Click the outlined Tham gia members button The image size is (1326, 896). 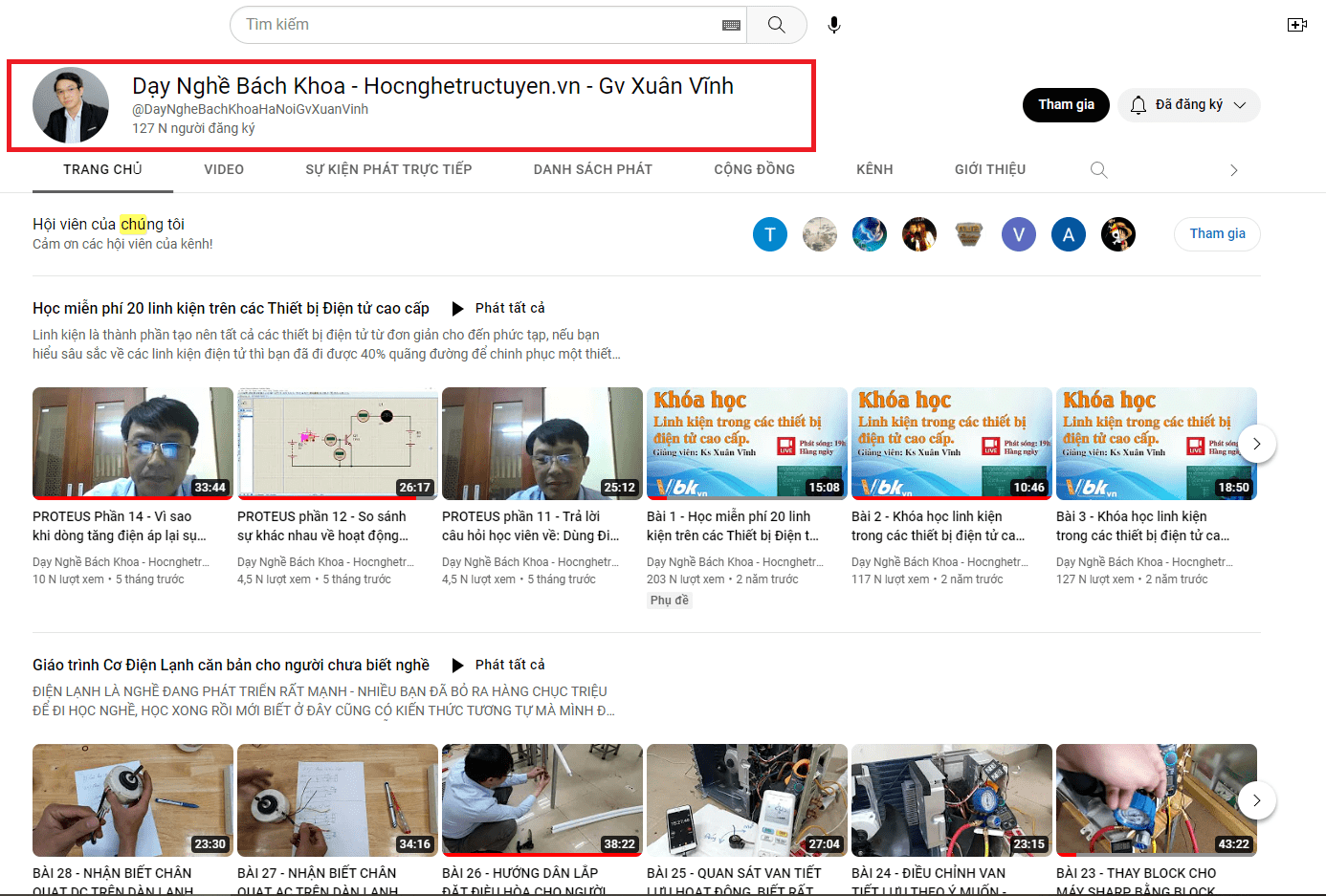pos(1217,234)
